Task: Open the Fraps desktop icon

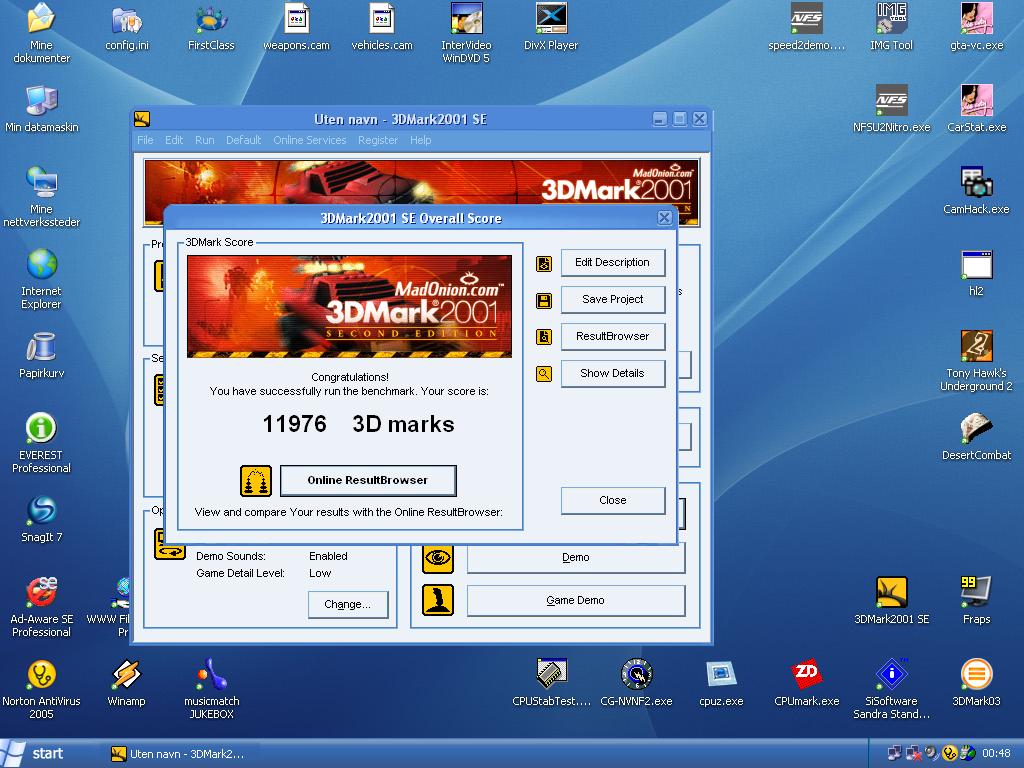Action: pyautogui.click(x=976, y=600)
